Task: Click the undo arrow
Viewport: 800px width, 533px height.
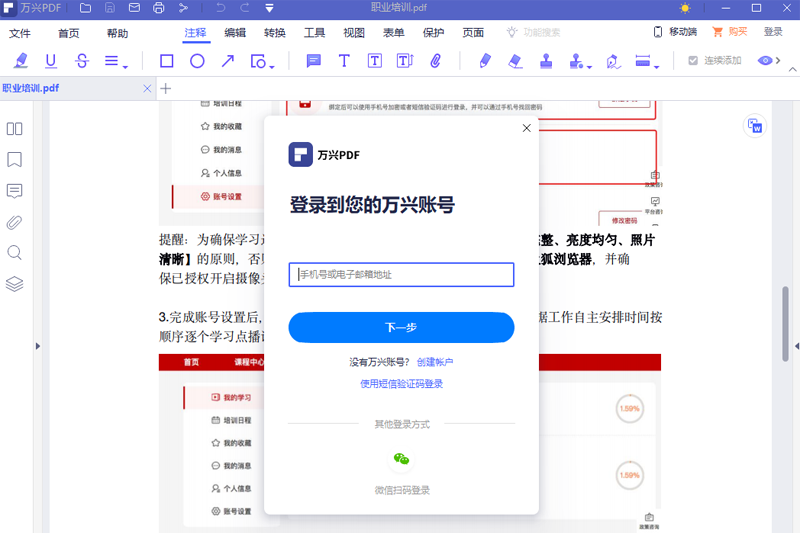Action: pyautogui.click(x=220, y=8)
